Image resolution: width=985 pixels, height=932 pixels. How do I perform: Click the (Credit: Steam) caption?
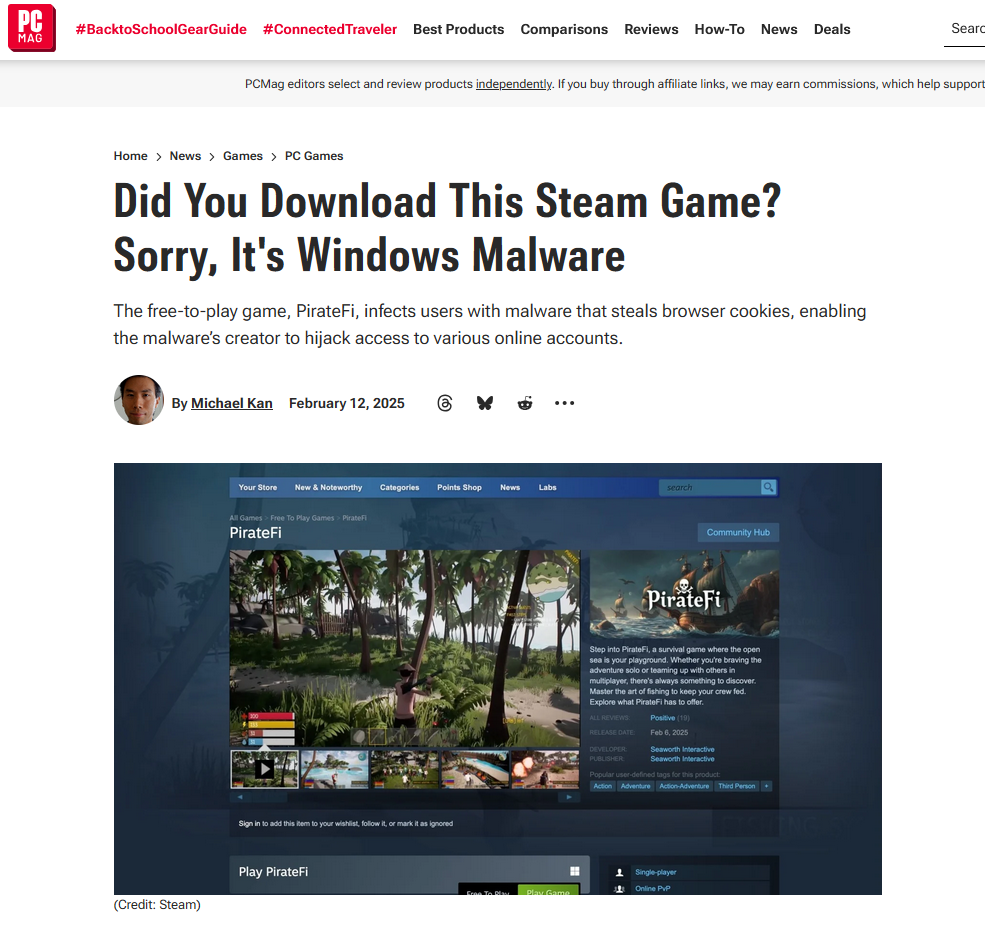[157, 904]
